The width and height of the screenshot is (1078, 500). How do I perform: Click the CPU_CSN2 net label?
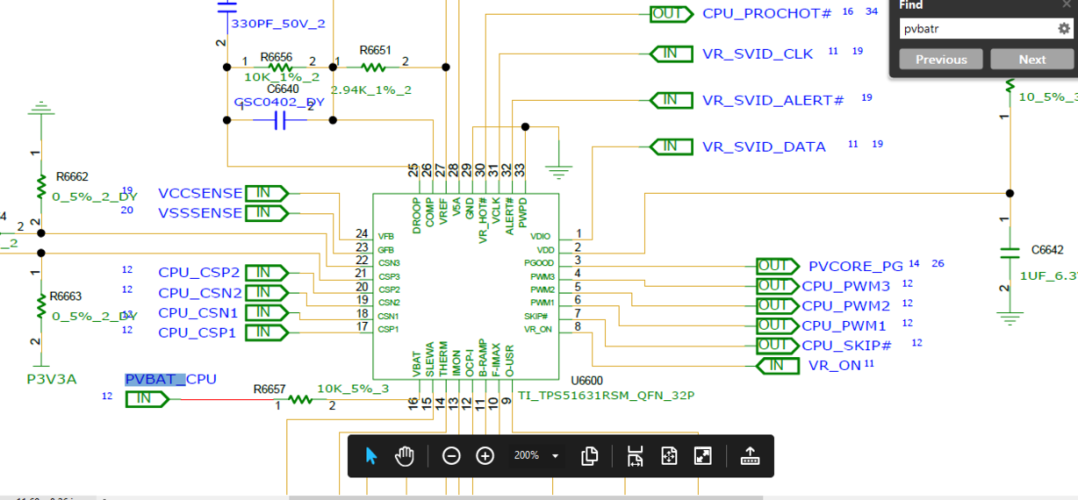point(200,294)
